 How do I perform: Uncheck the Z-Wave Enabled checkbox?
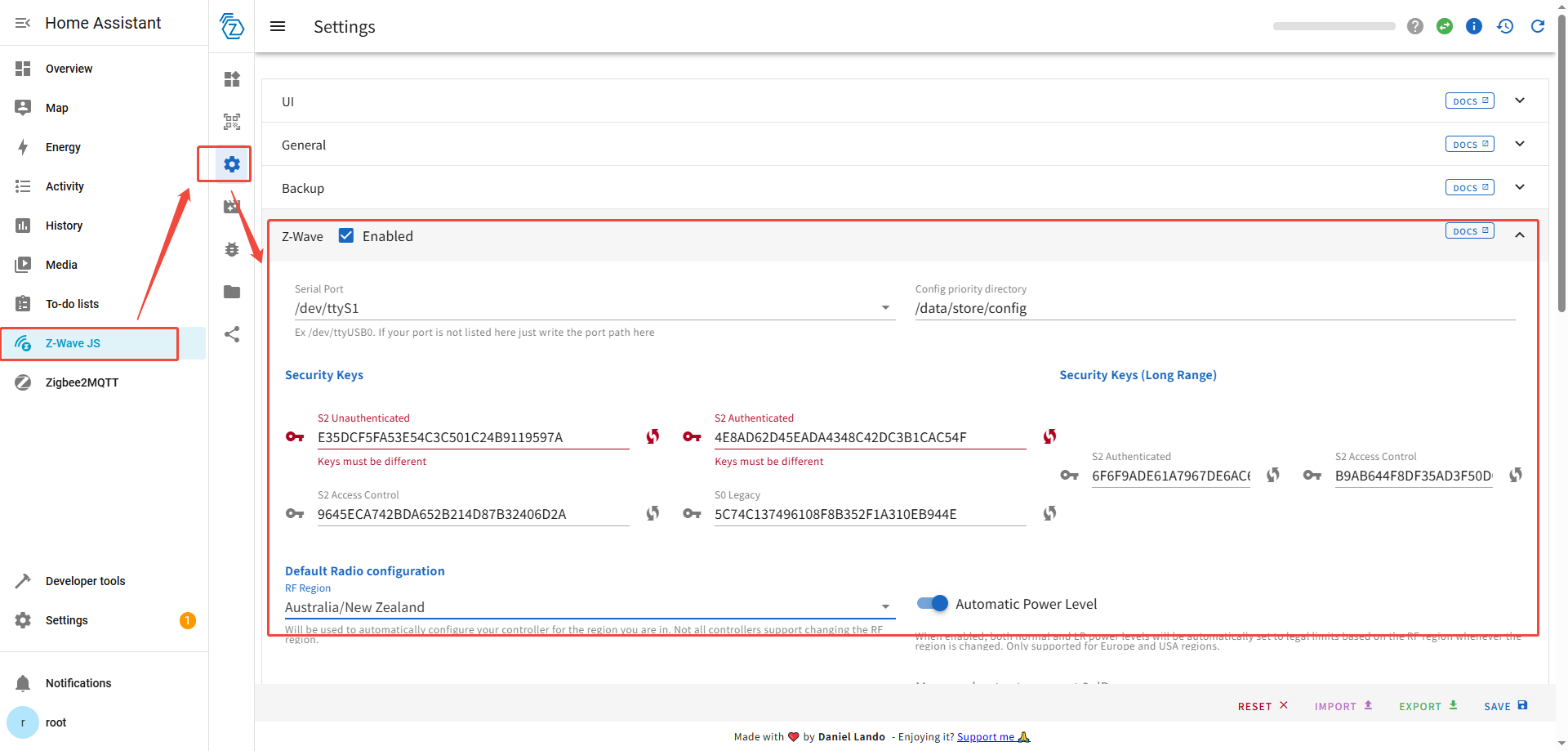click(x=346, y=236)
